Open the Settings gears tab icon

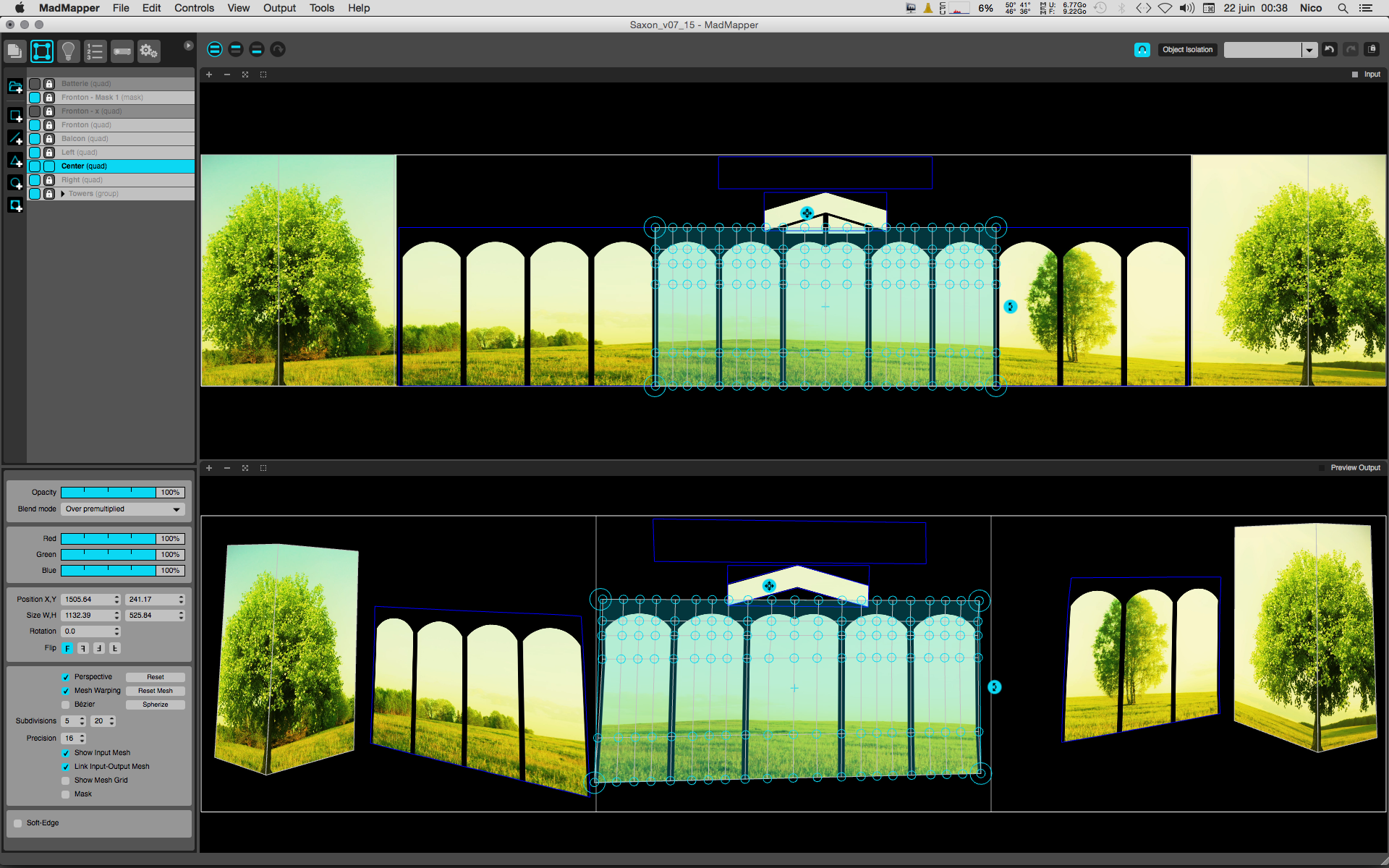[149, 51]
